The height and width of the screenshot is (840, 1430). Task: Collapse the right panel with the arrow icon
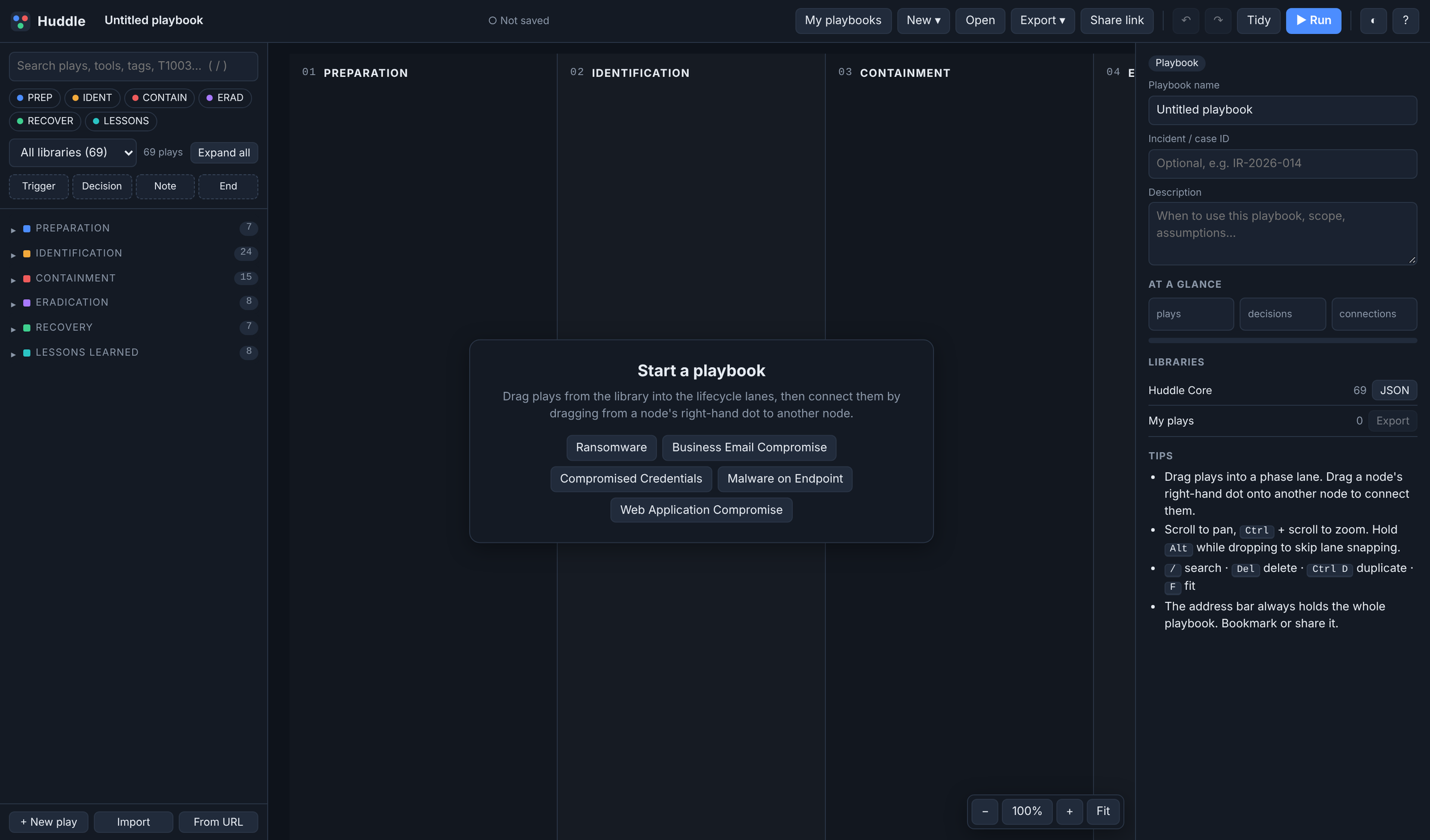tap(1373, 20)
